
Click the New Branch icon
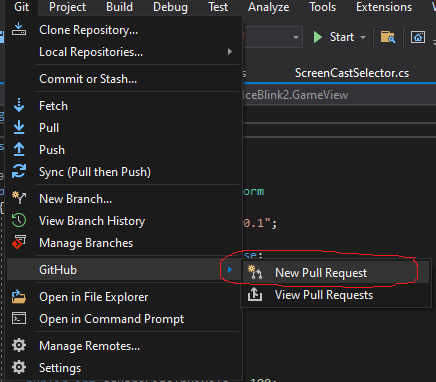19,198
